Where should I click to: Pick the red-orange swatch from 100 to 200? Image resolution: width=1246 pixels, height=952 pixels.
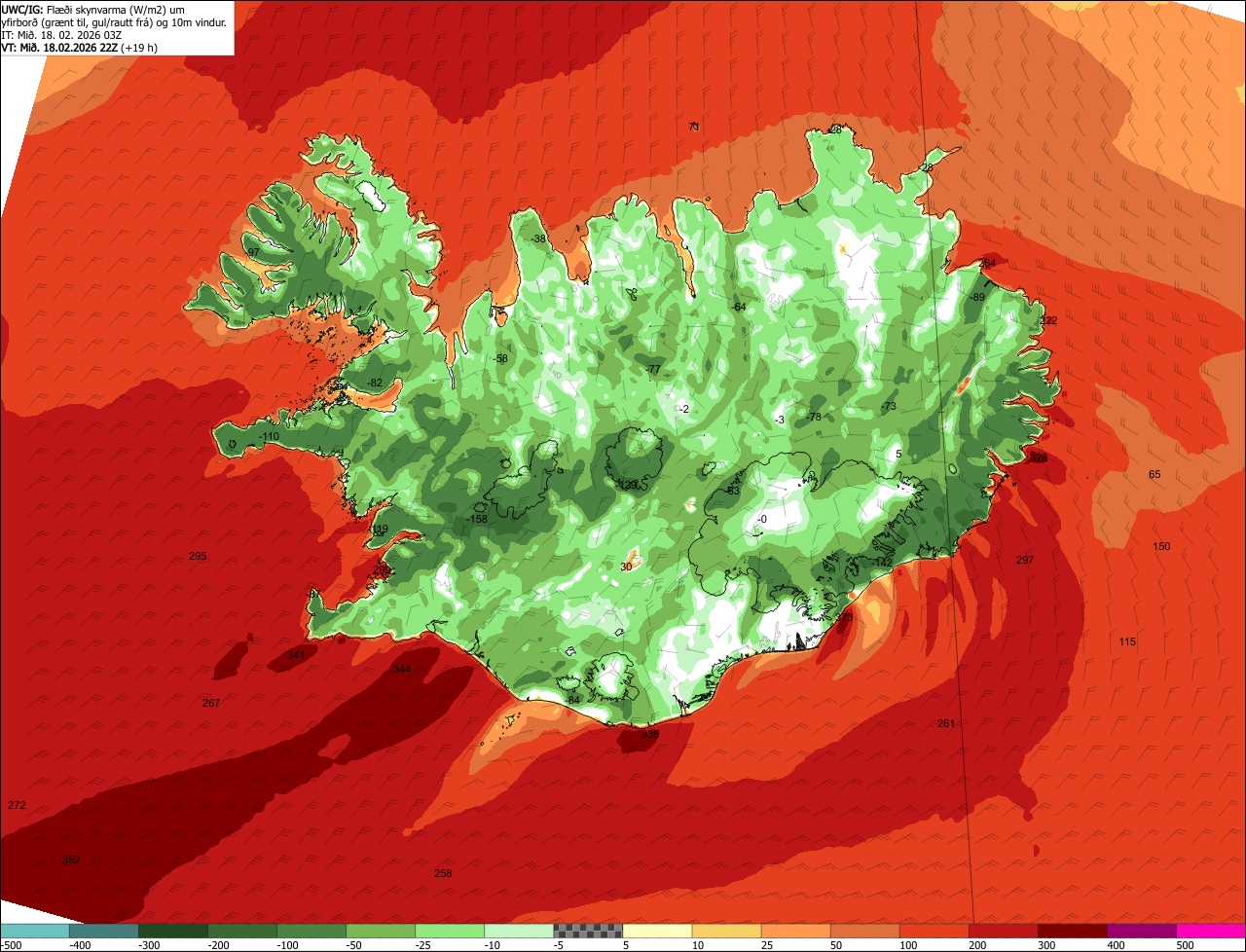click(x=934, y=931)
